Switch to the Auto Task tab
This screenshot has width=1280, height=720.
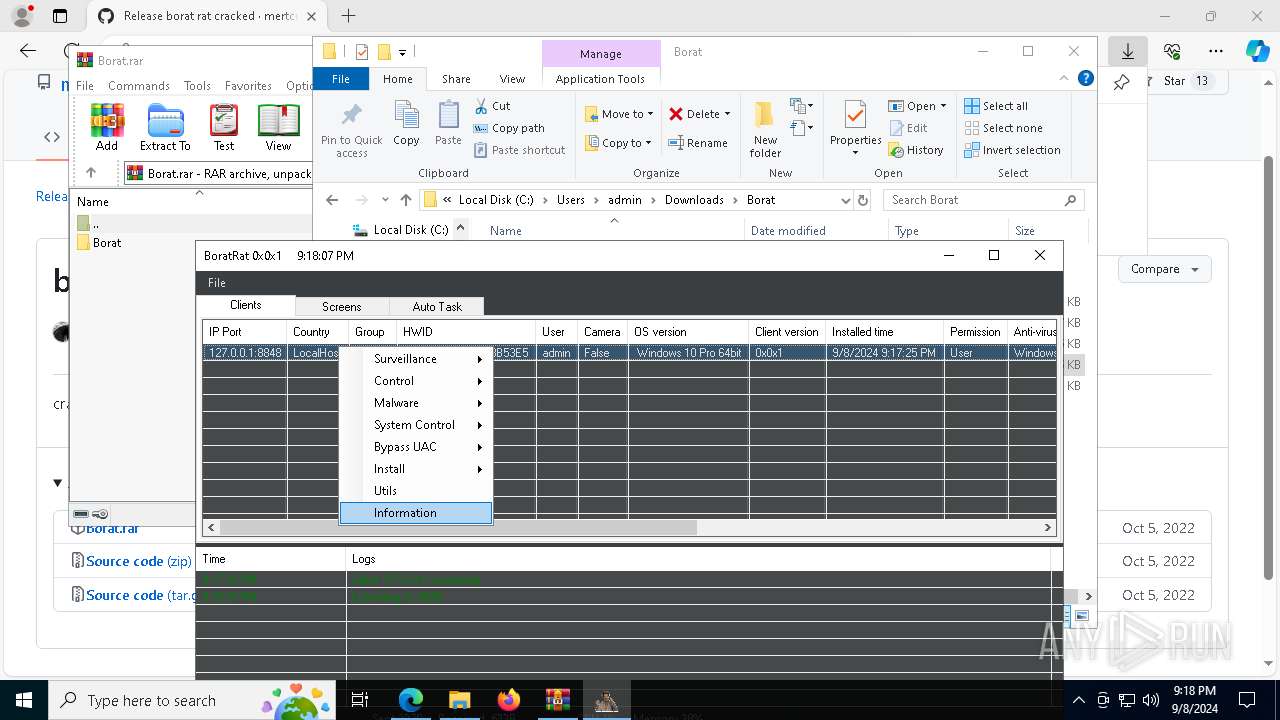pyautogui.click(x=437, y=307)
